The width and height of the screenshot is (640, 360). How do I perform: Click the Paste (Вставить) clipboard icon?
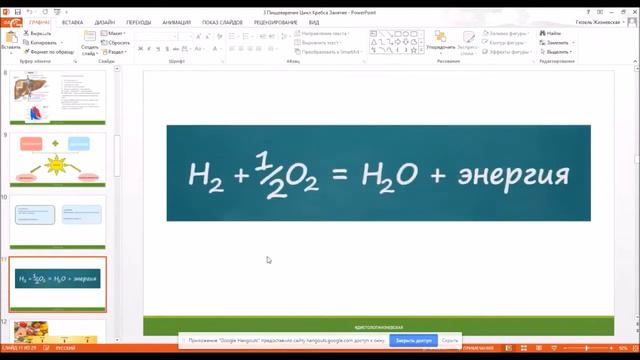point(11,38)
